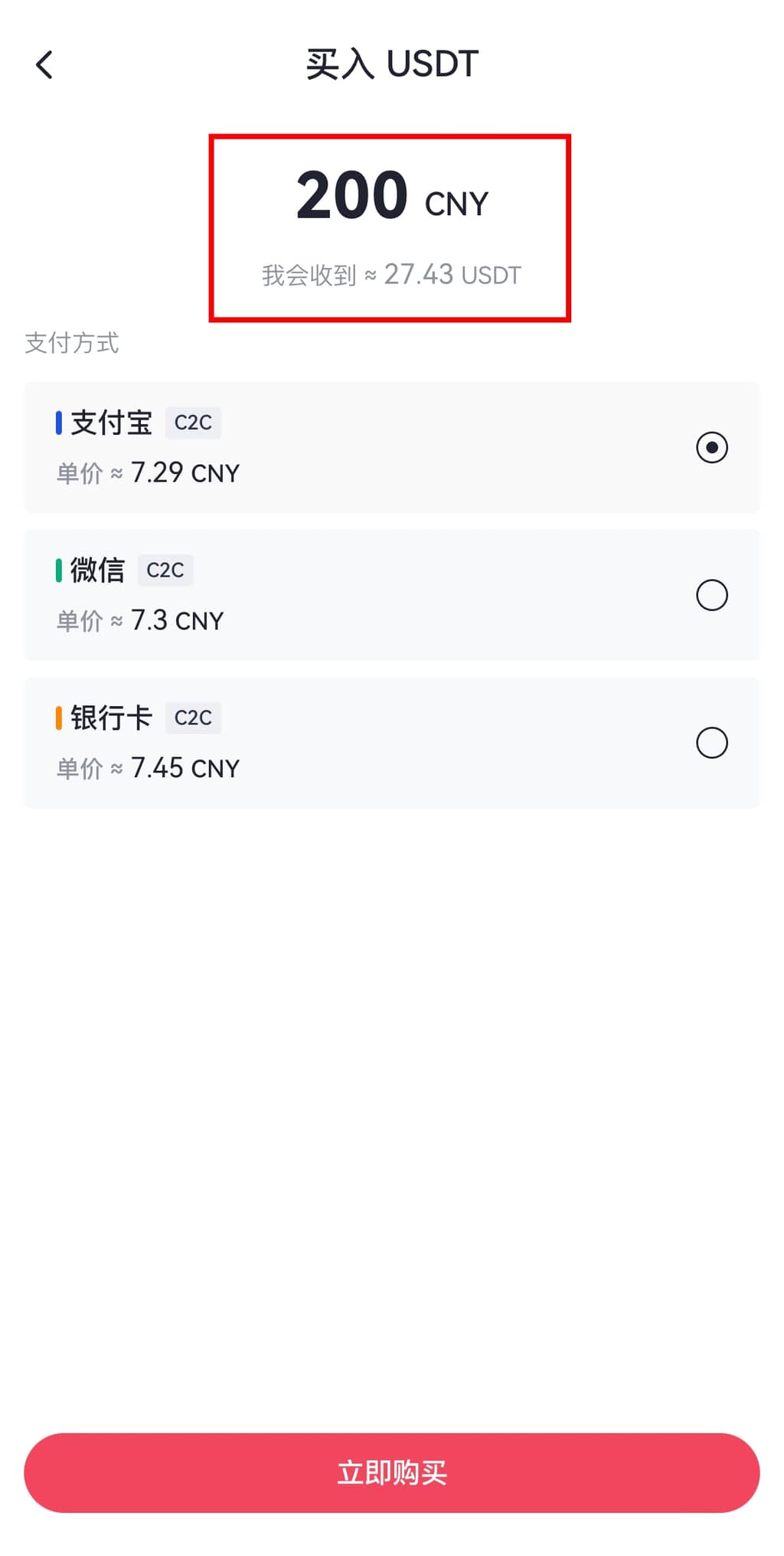Choose the 银行卡 radio button
The image size is (784, 1556).
tap(711, 743)
